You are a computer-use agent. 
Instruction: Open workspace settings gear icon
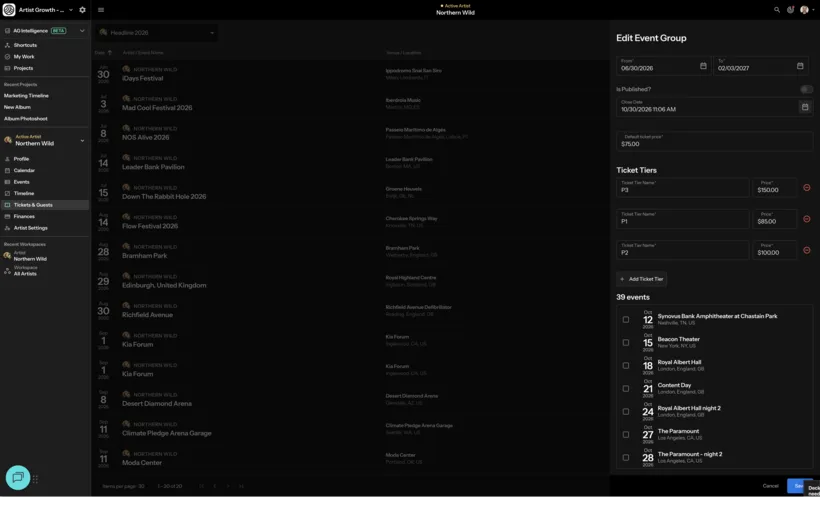[82, 10]
